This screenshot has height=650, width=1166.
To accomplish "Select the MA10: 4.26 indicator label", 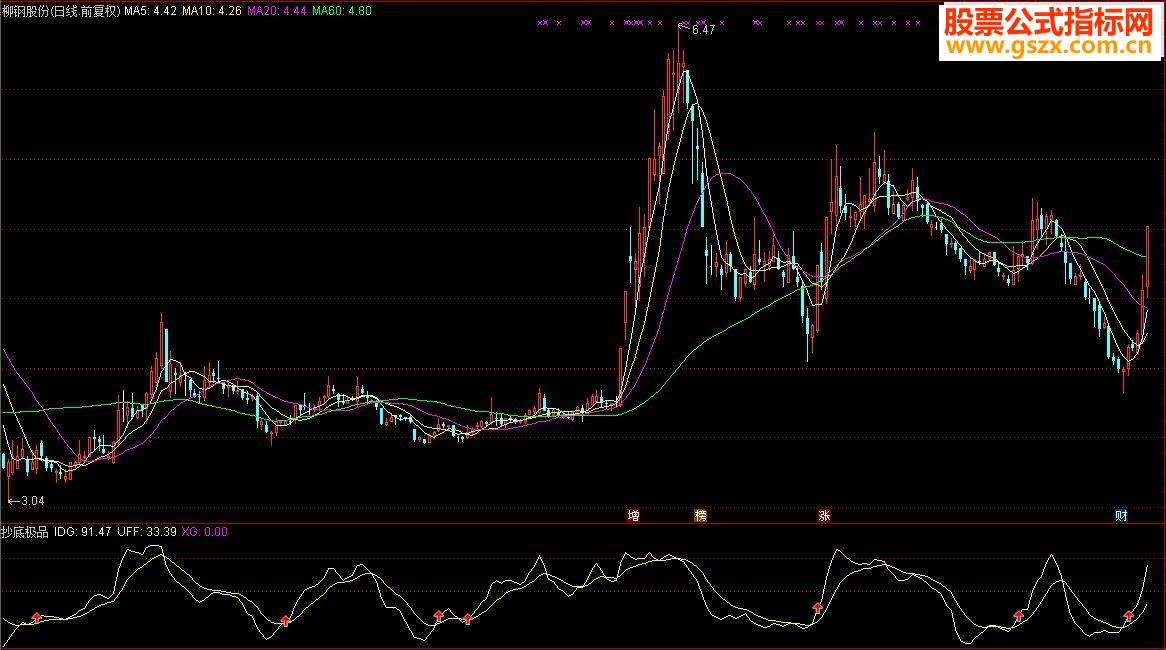I will (212, 11).
